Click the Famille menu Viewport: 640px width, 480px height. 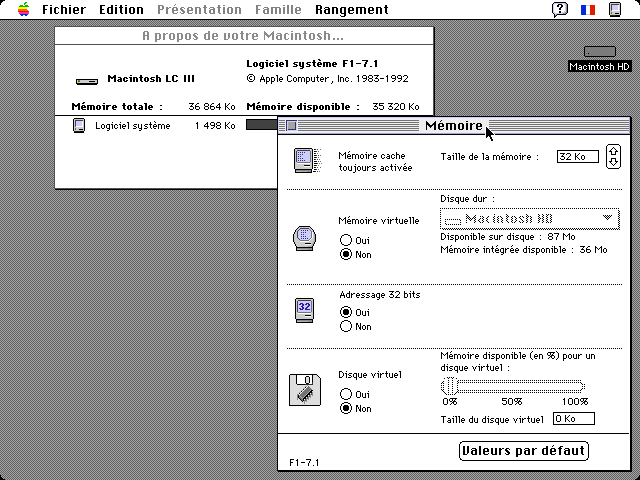tap(278, 9)
